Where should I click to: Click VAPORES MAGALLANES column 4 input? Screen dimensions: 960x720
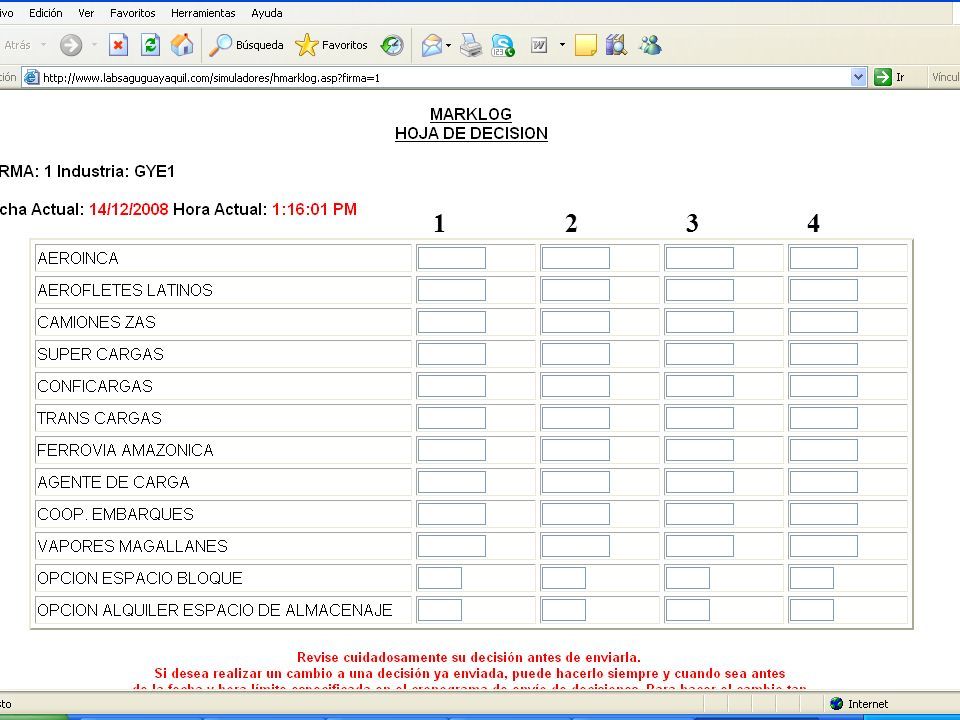pyautogui.click(x=823, y=546)
